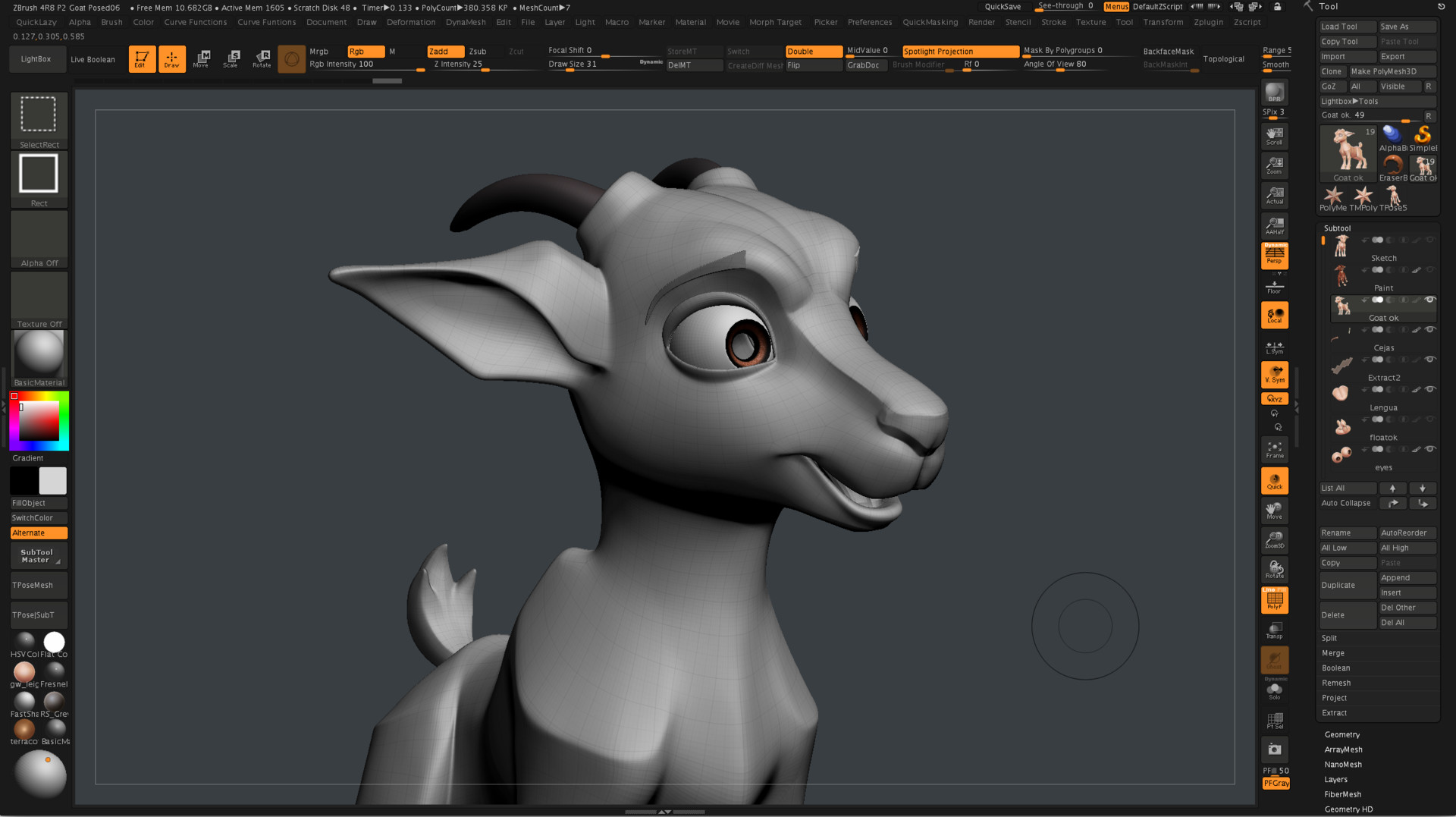Toggle Persp perspective view on the right shelf
Screen dimensions: 1456x817
point(1274,256)
